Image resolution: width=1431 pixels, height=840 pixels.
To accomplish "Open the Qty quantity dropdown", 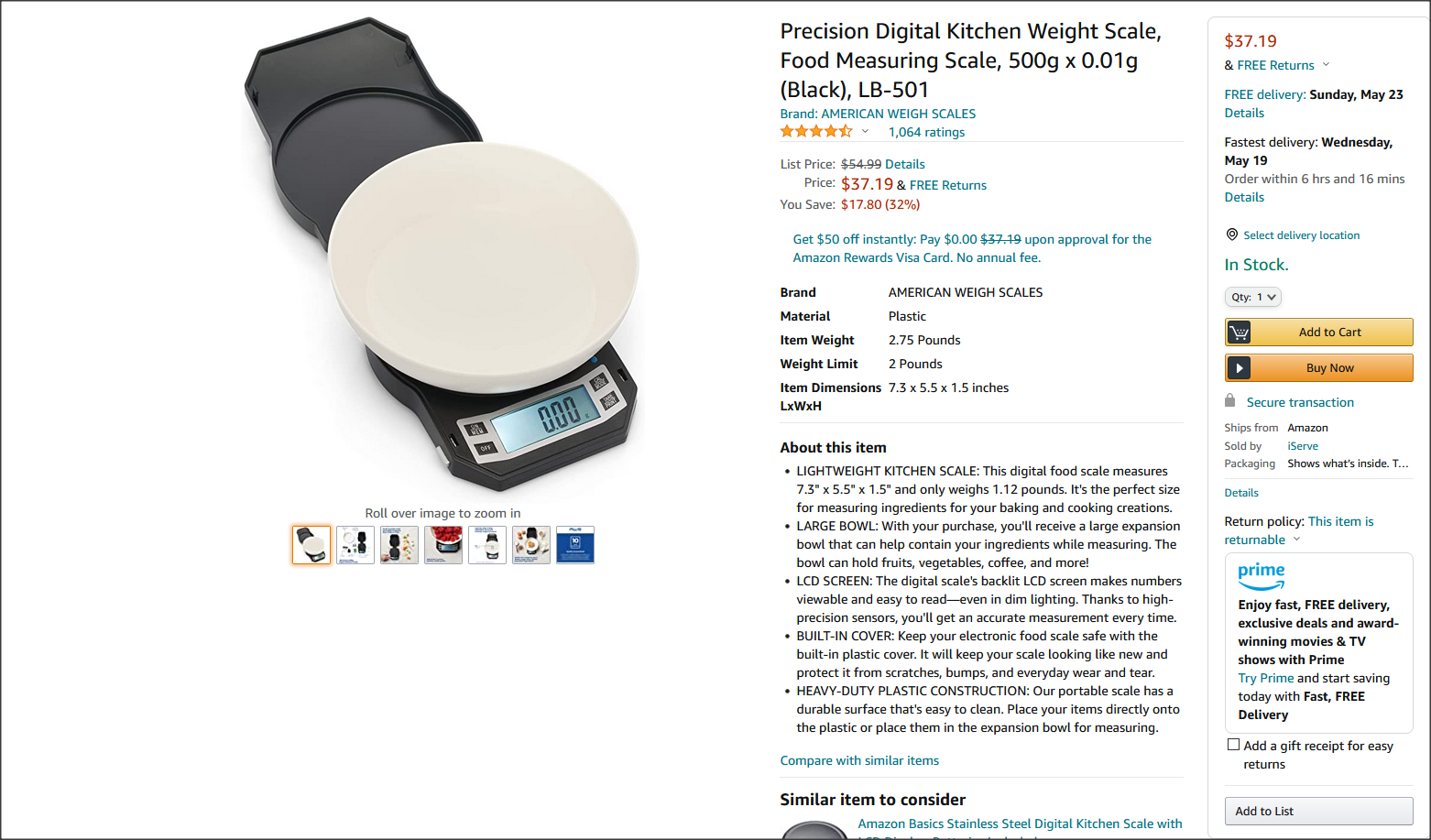I will [1252, 297].
